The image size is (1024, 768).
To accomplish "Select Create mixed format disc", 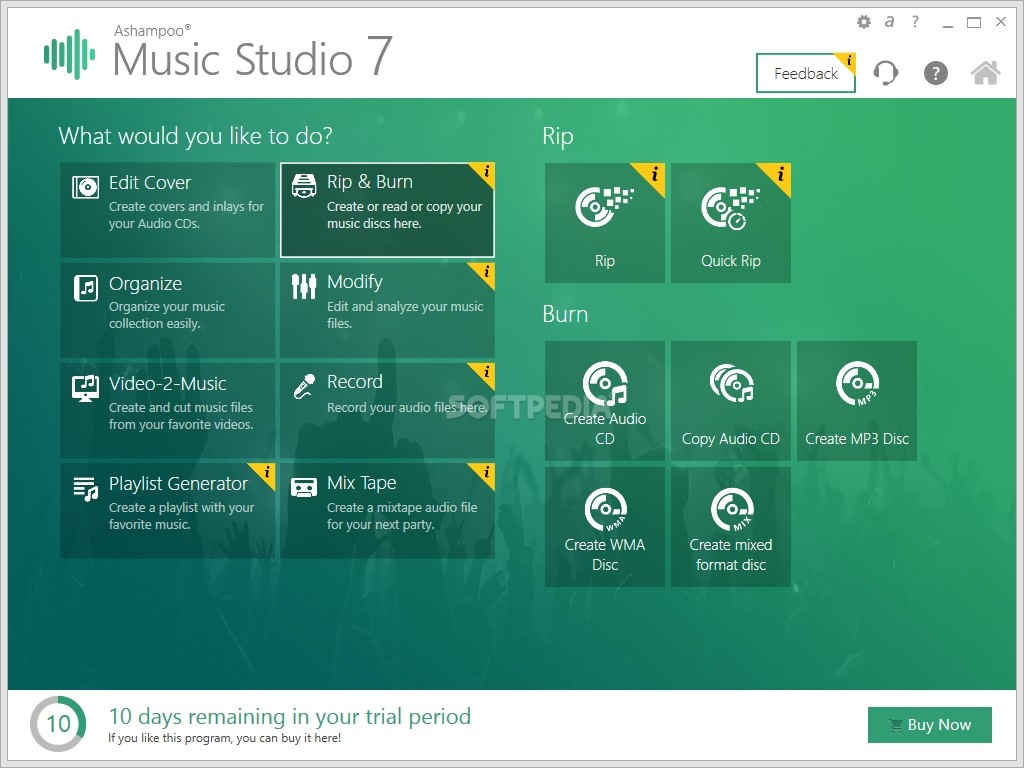I will coord(731,526).
